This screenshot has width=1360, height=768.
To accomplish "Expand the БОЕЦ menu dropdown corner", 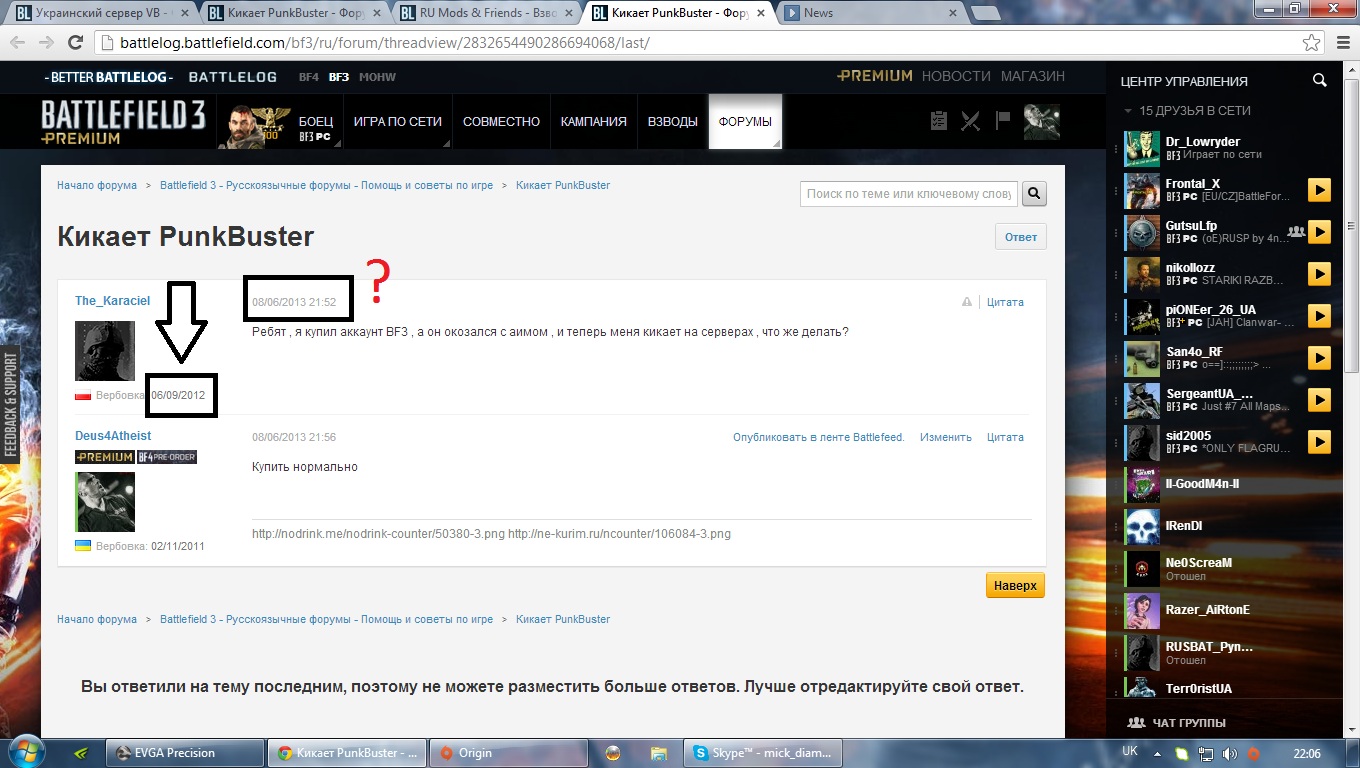I will click(338, 144).
